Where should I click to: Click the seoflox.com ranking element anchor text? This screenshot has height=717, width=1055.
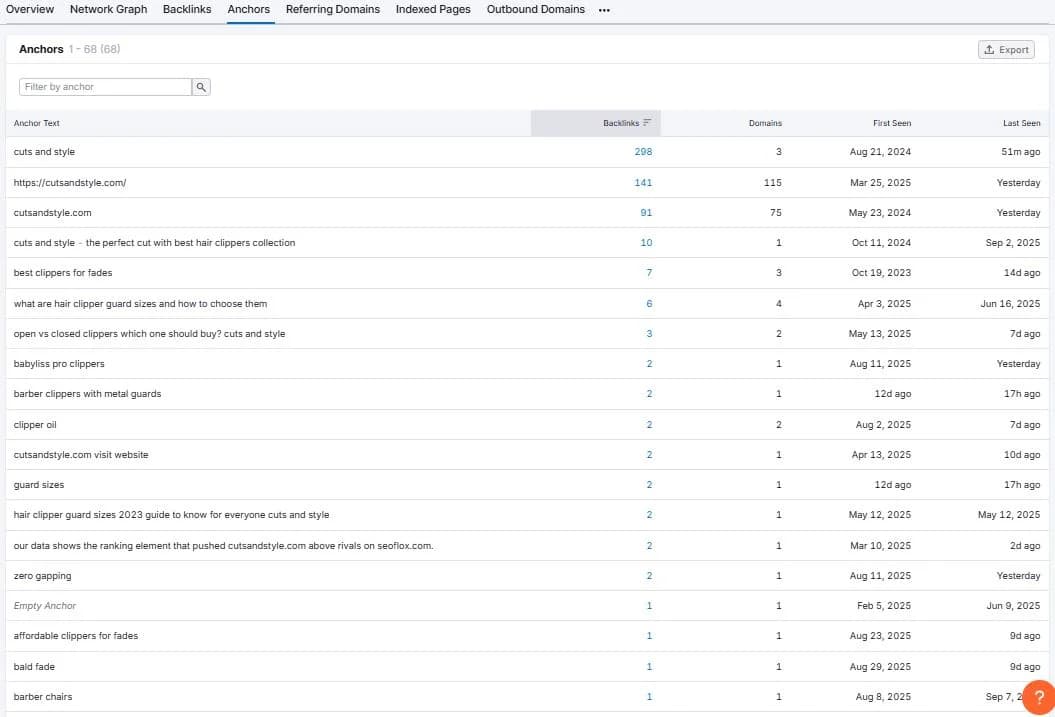[223, 546]
